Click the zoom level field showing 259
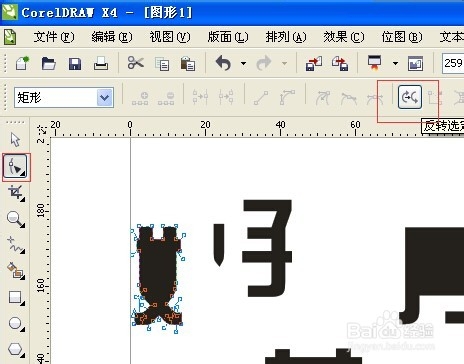The image size is (464, 364). 453,63
